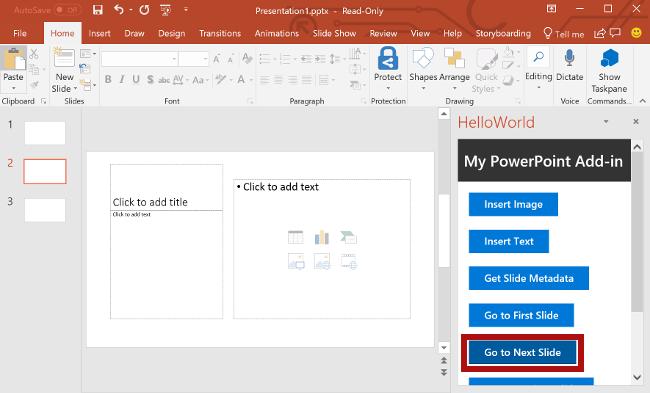Image resolution: width=650 pixels, height=393 pixels.
Task: Select slide 3 thumbnail
Action: coord(45,210)
